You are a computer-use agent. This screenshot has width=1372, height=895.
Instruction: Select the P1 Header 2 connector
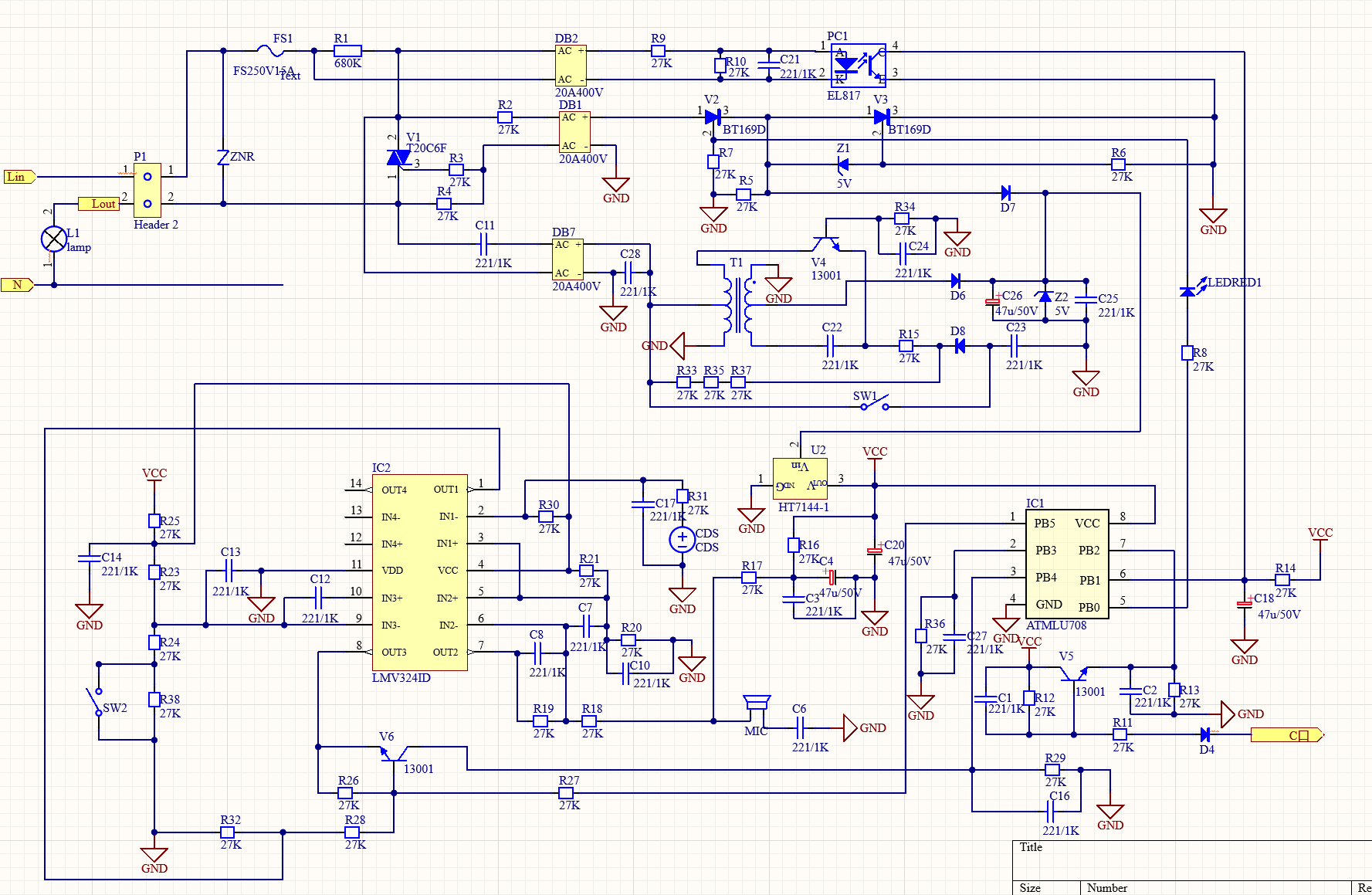147,190
